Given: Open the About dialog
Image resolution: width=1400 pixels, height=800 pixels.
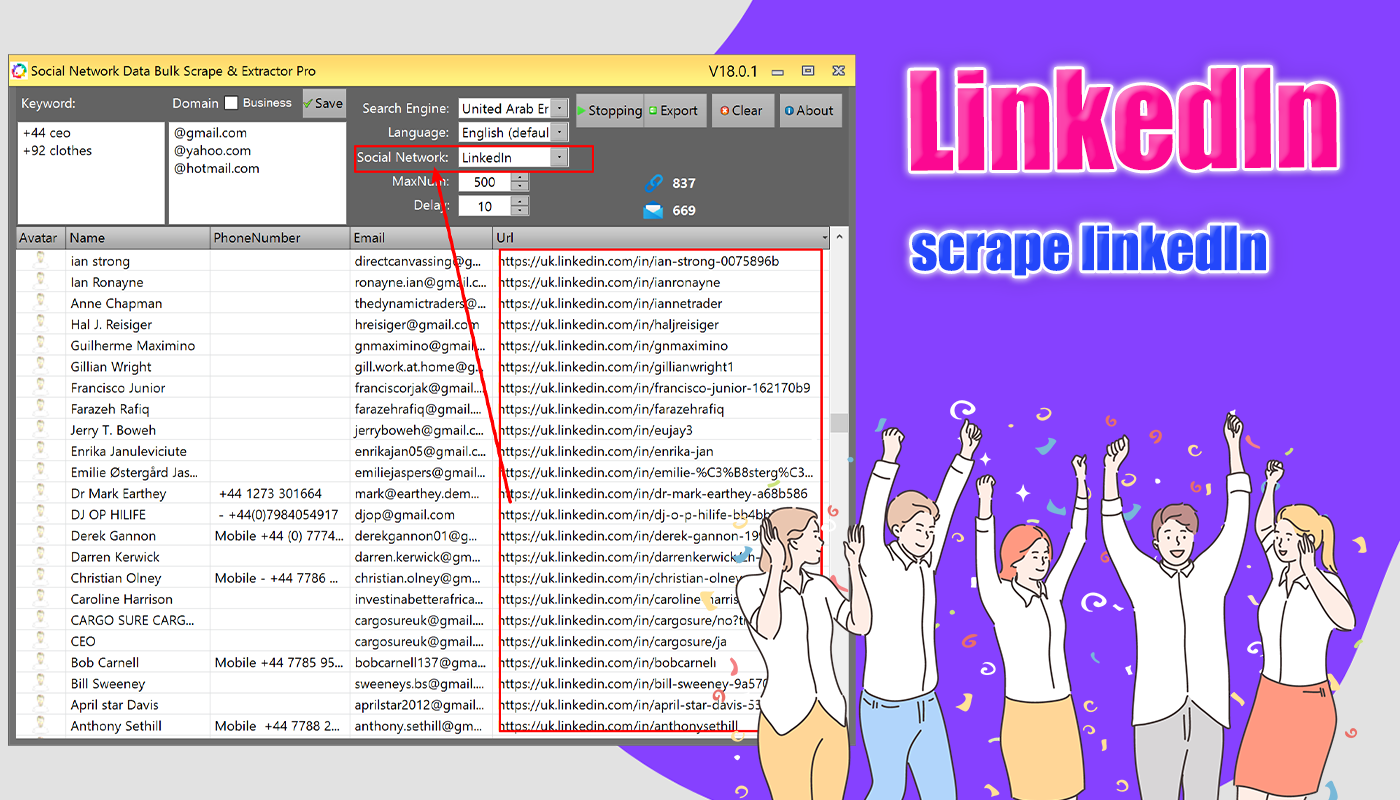Looking at the screenshot, I should 809,111.
